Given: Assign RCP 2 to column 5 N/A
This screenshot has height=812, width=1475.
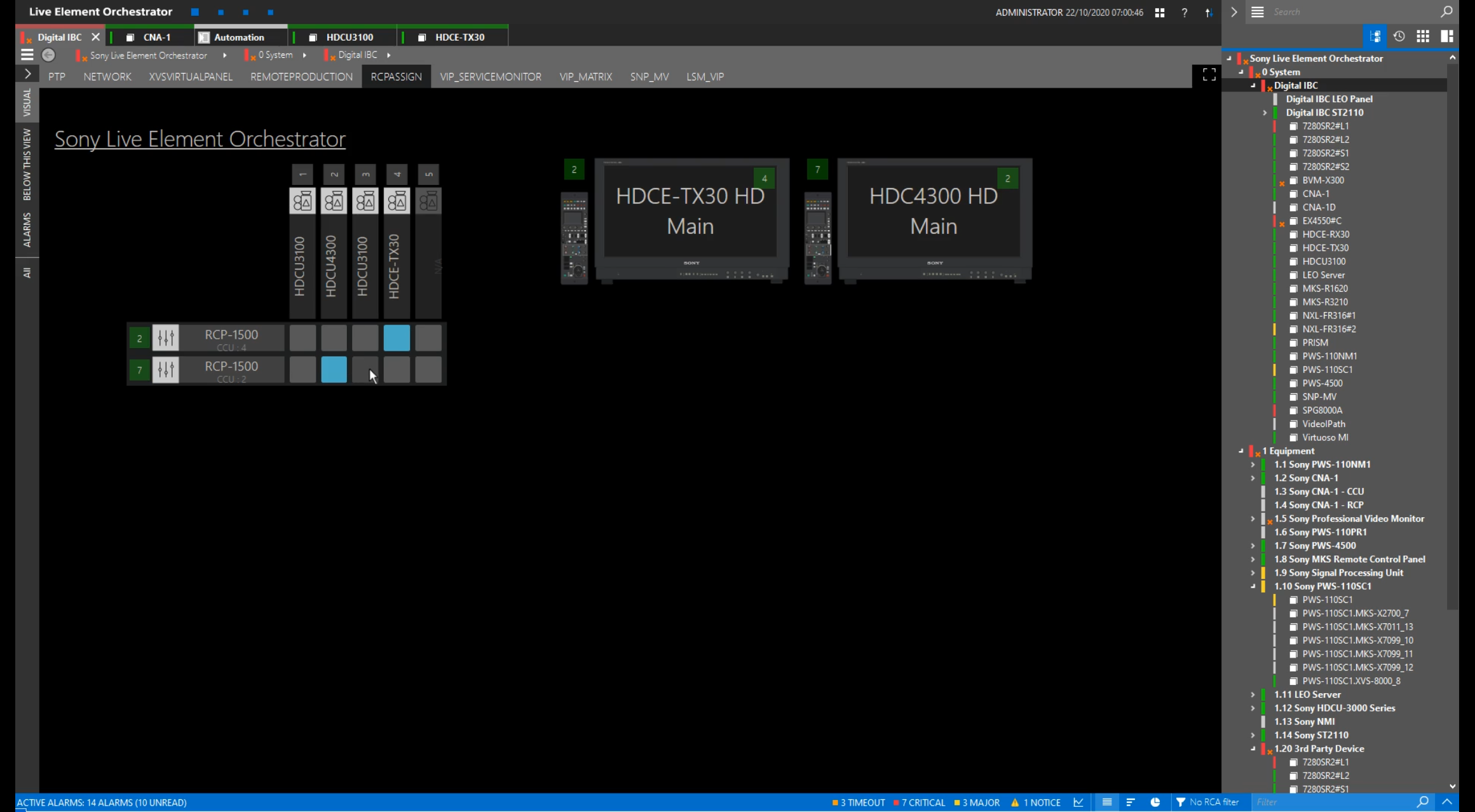Looking at the screenshot, I should pos(428,338).
